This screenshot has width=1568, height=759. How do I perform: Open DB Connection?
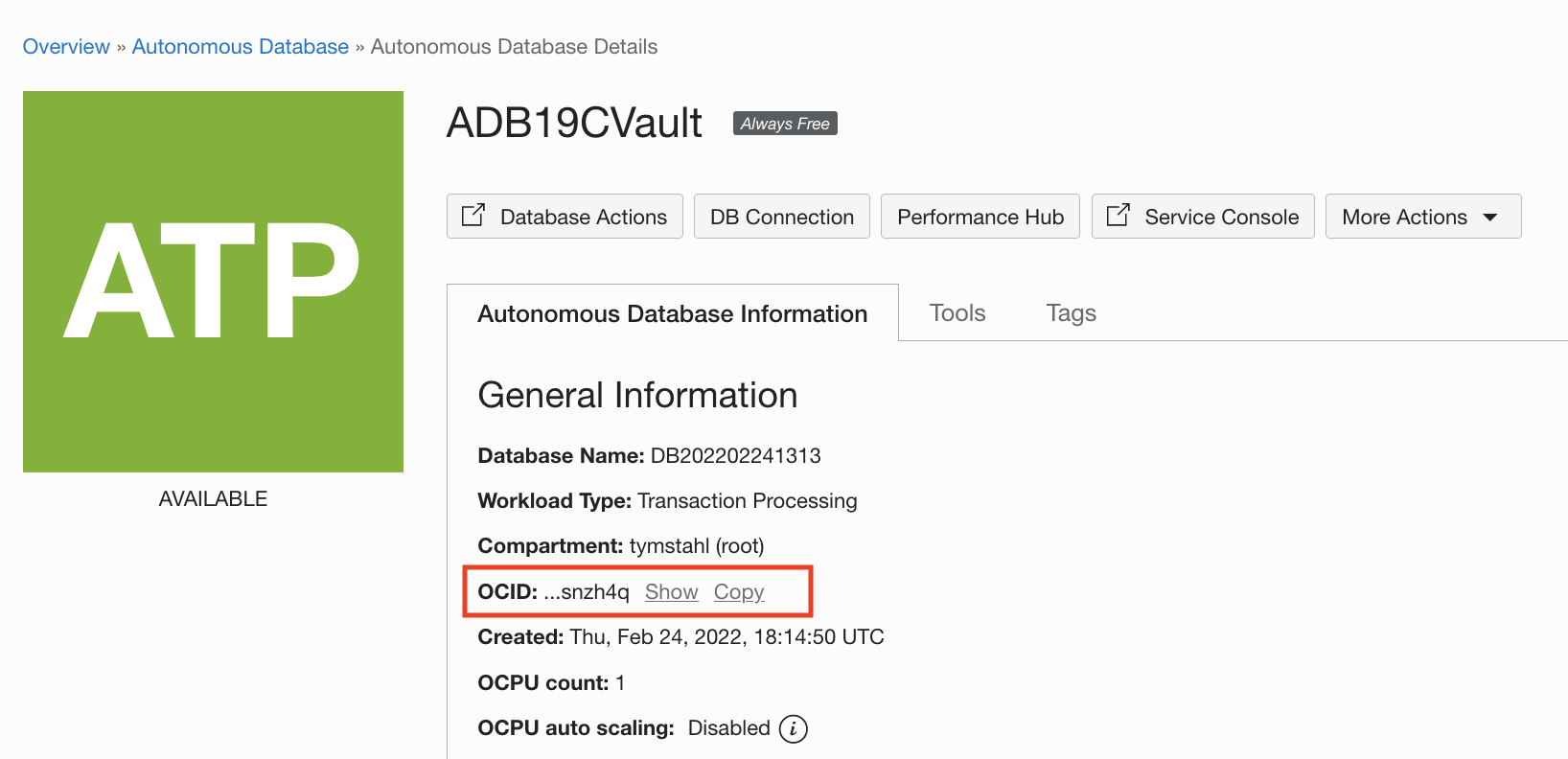coord(781,216)
